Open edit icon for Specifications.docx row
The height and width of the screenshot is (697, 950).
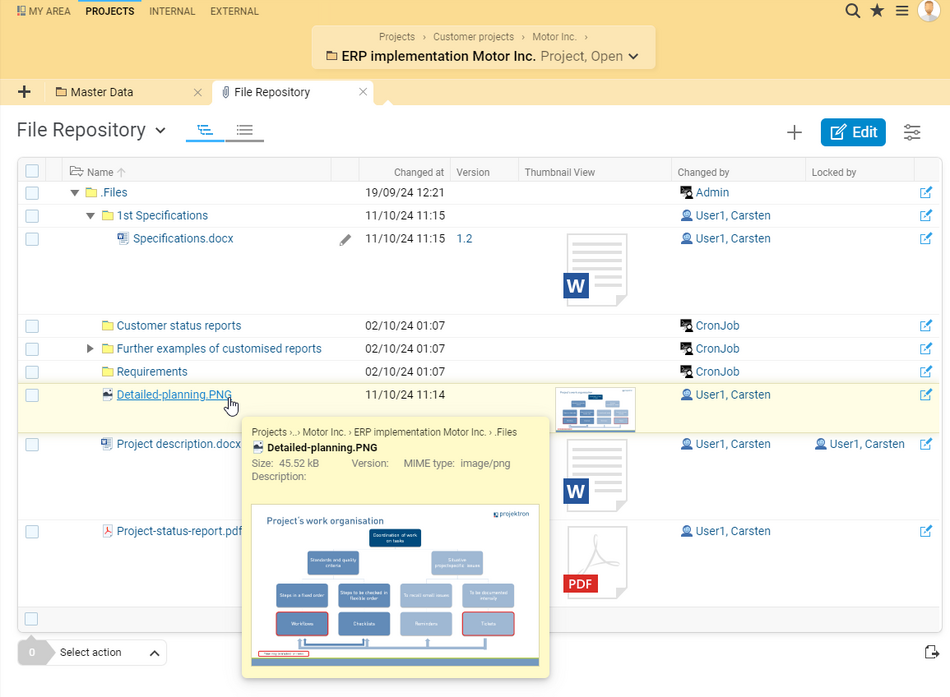pyautogui.click(x=925, y=239)
